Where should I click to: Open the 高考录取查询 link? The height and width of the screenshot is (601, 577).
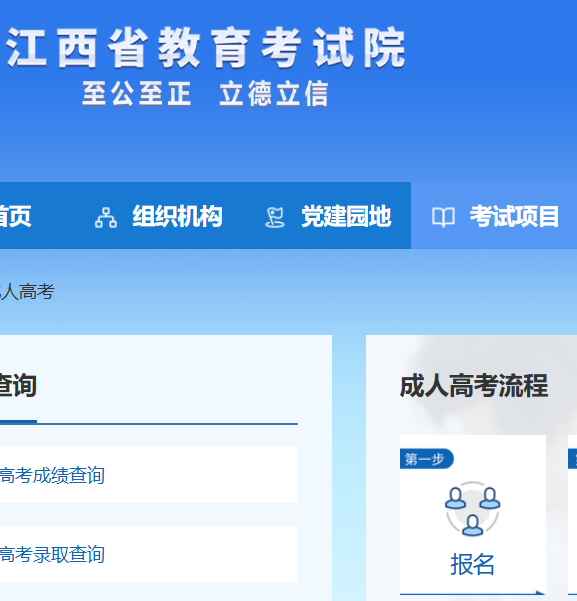tap(52, 554)
